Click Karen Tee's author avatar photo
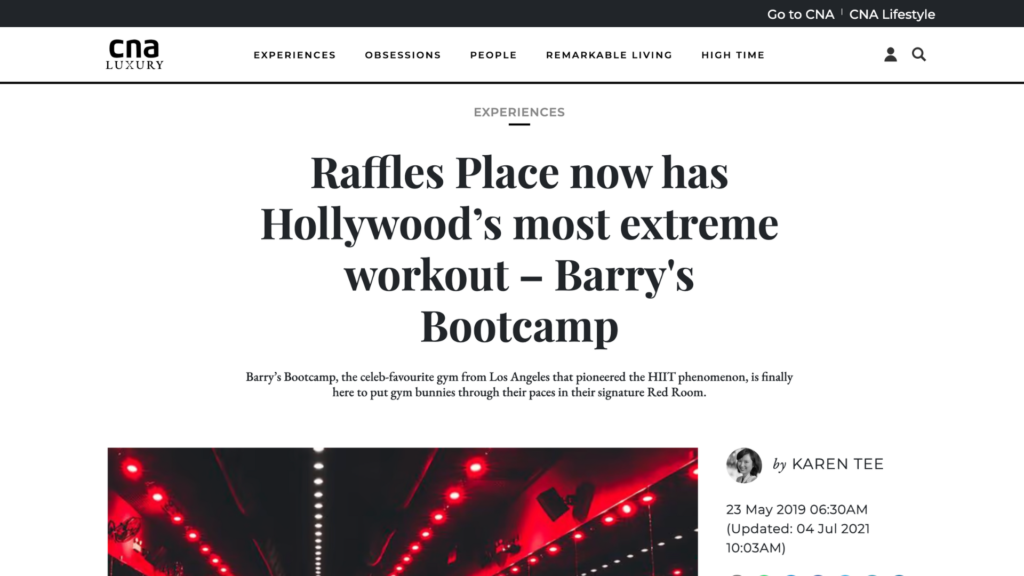The height and width of the screenshot is (576, 1024). click(x=744, y=465)
